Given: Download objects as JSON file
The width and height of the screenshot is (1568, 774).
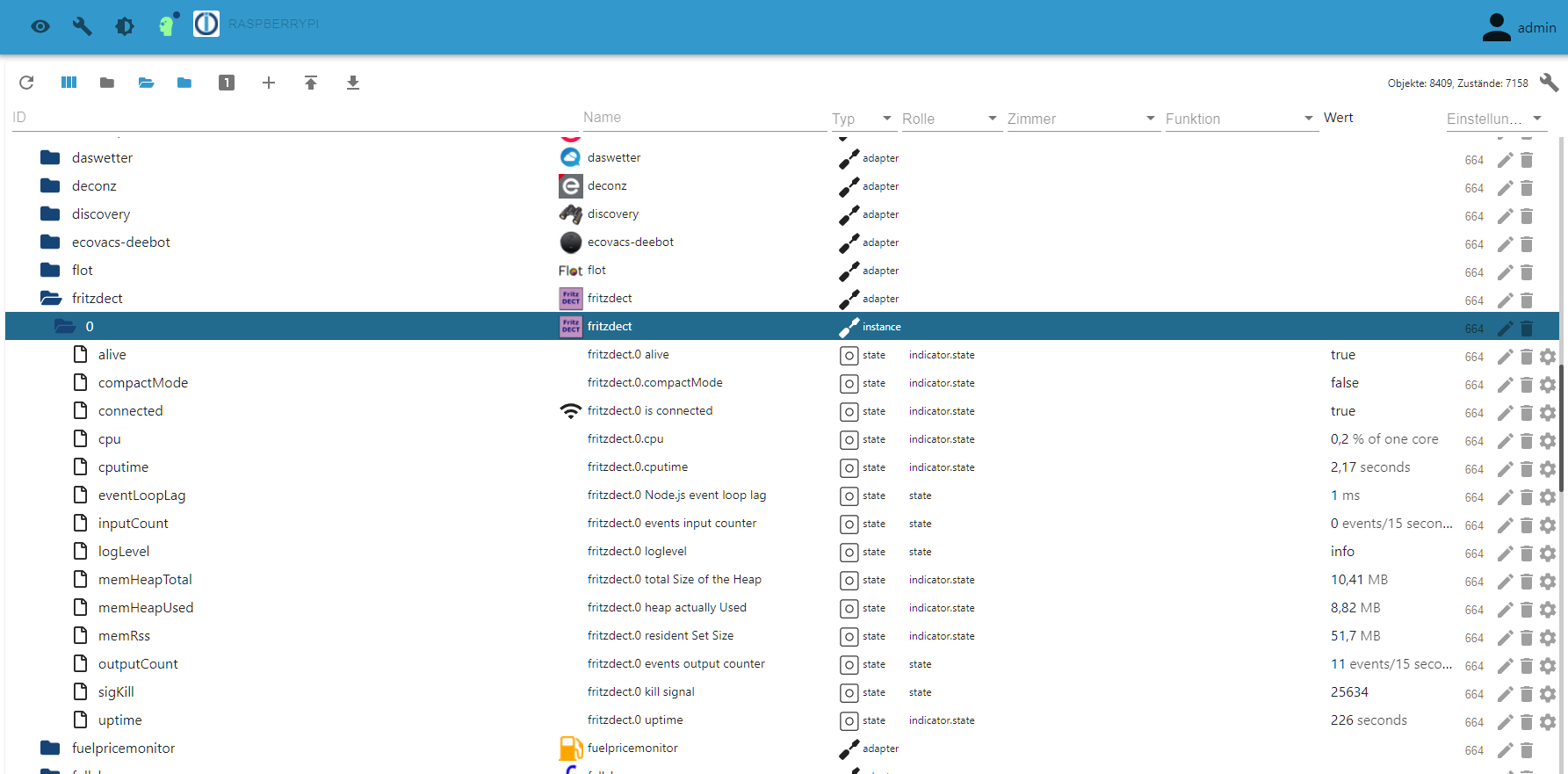Looking at the screenshot, I should coord(353,83).
